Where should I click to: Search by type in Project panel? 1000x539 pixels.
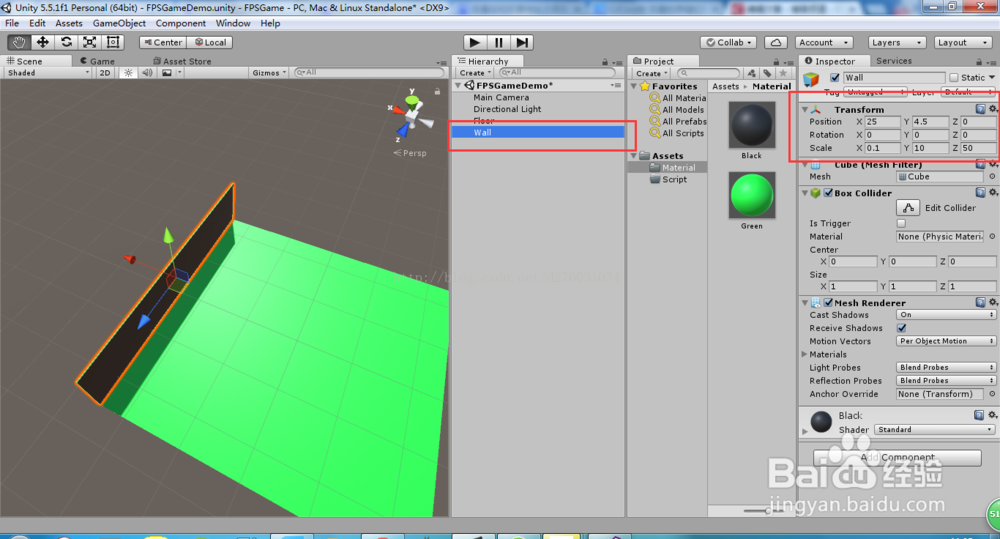pos(753,73)
